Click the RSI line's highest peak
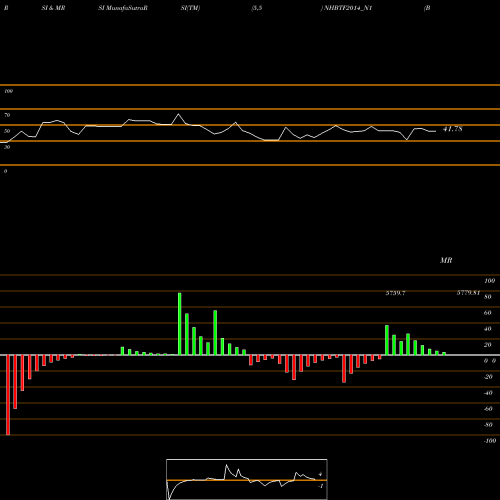500x500 pixels. click(178, 114)
